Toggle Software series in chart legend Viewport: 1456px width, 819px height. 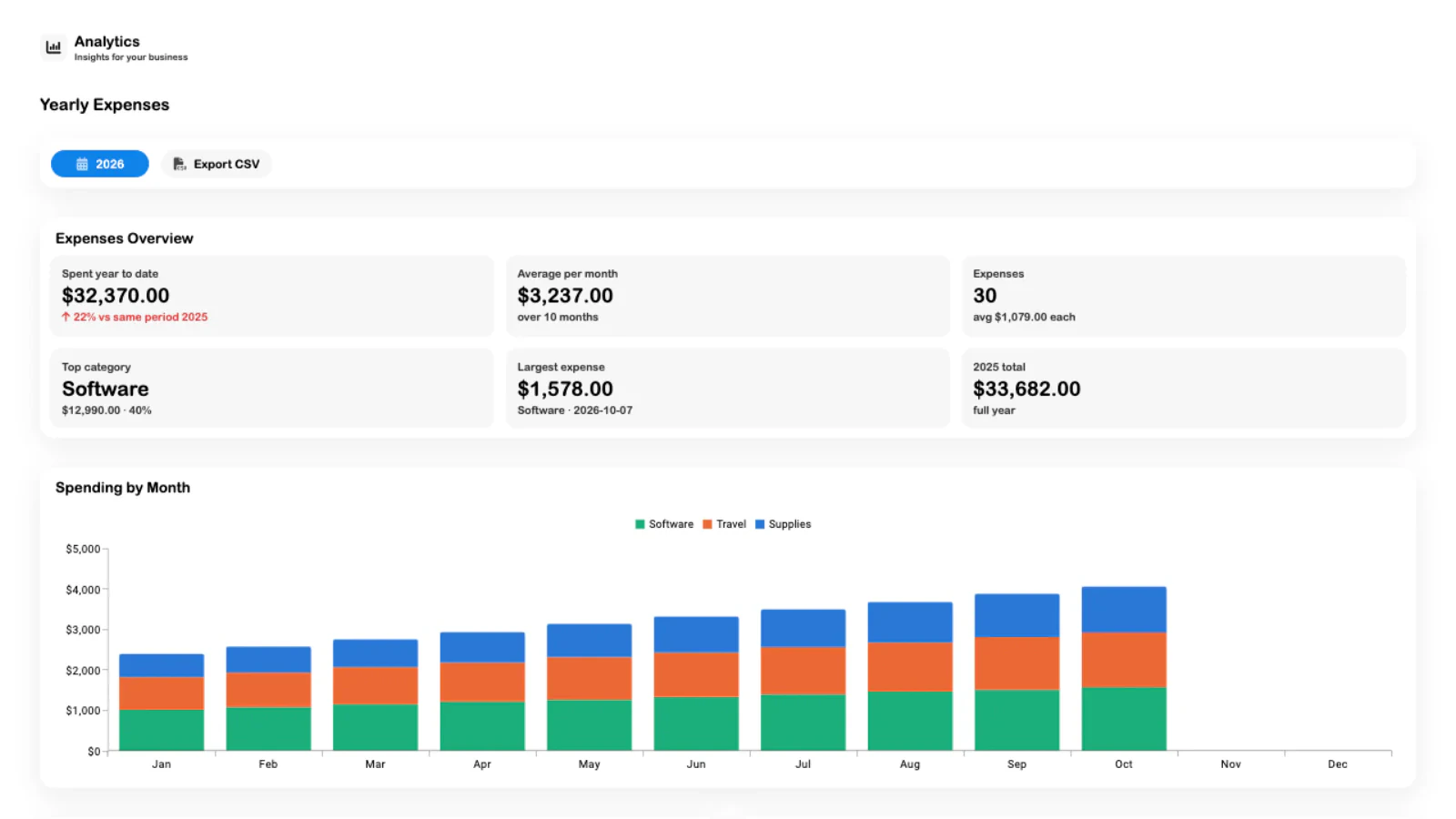664,524
